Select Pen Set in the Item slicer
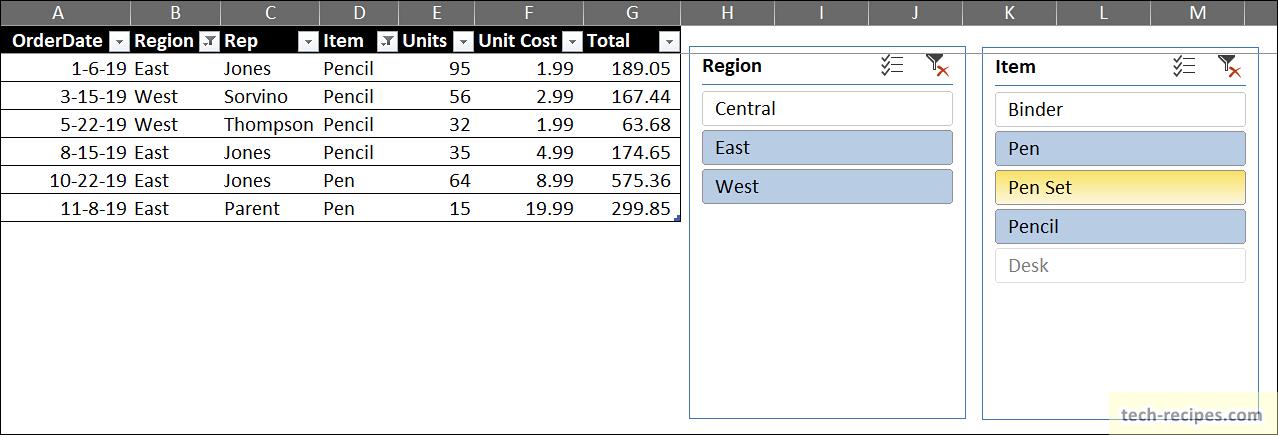The height and width of the screenshot is (435, 1278). point(1120,188)
